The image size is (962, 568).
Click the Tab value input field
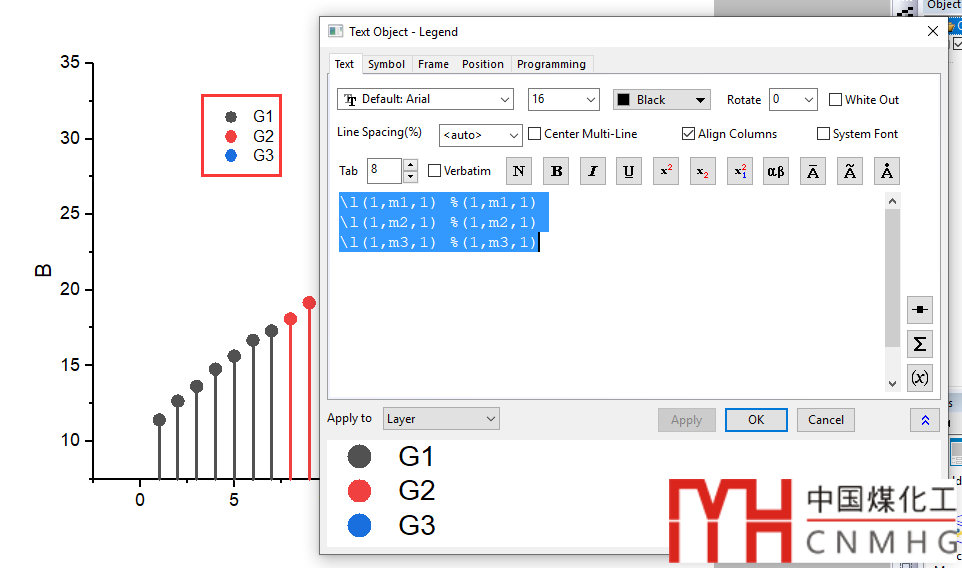(385, 171)
